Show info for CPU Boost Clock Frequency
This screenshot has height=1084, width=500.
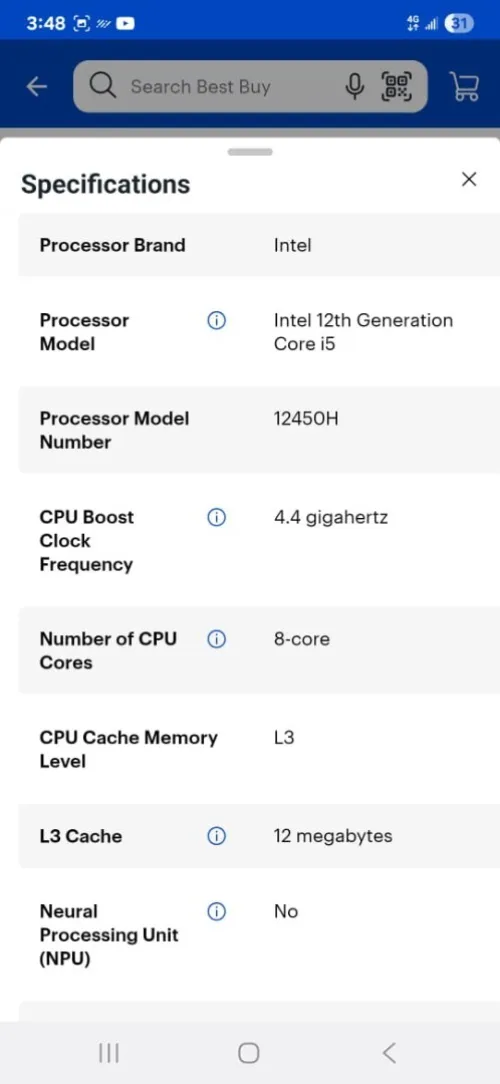coord(216,517)
